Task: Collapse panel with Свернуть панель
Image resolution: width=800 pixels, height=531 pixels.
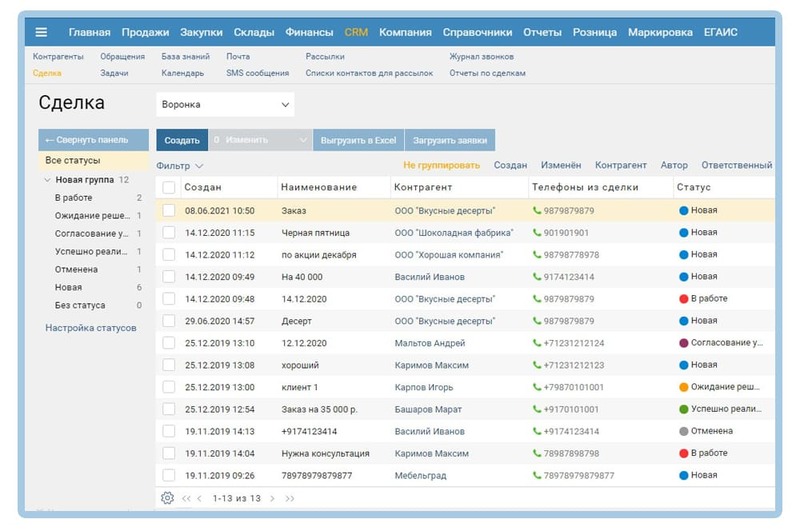Action: pyautogui.click(x=93, y=140)
